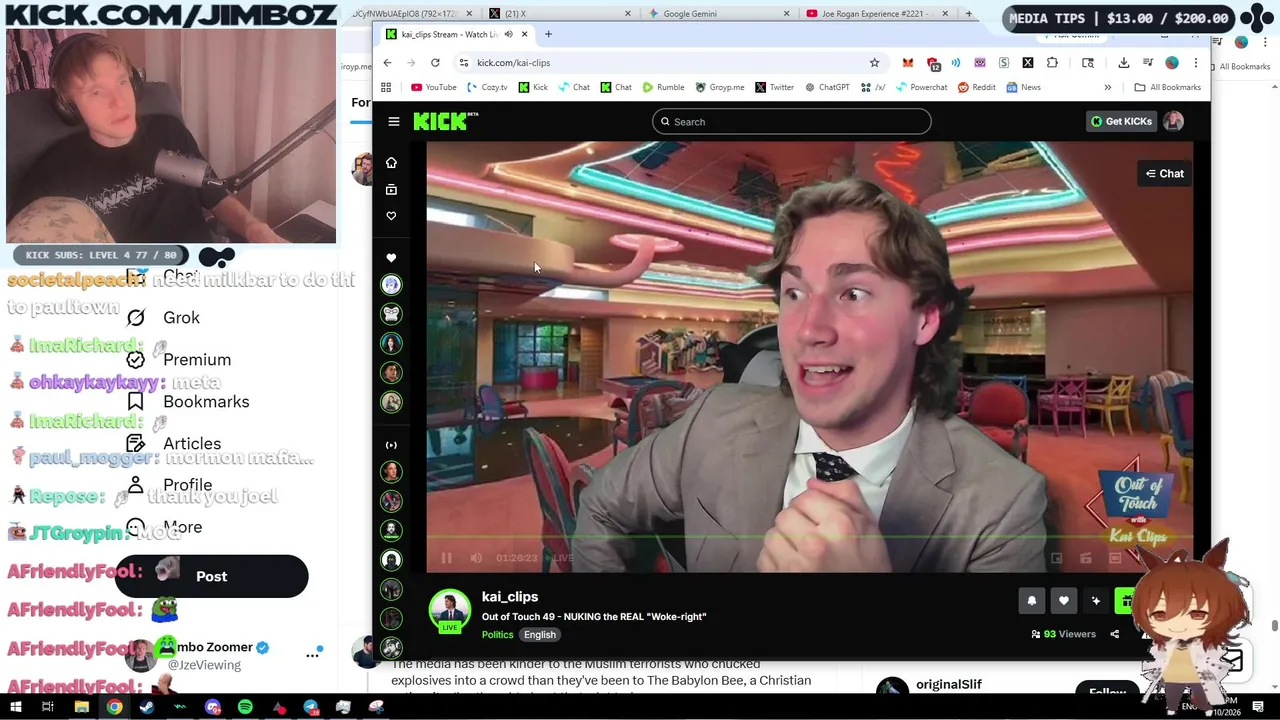Open a new tab in front window

[x=548, y=34]
